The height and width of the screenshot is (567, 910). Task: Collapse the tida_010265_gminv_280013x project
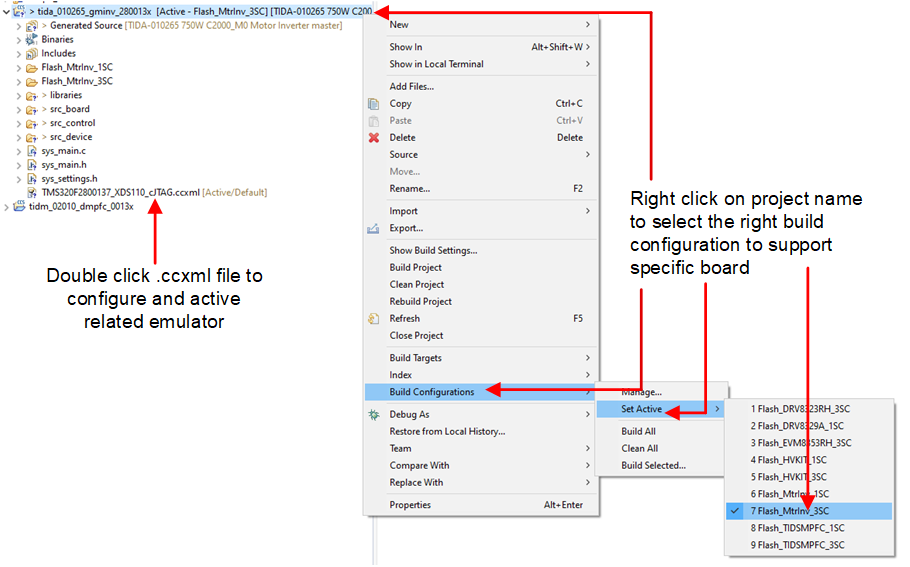tap(8, 11)
